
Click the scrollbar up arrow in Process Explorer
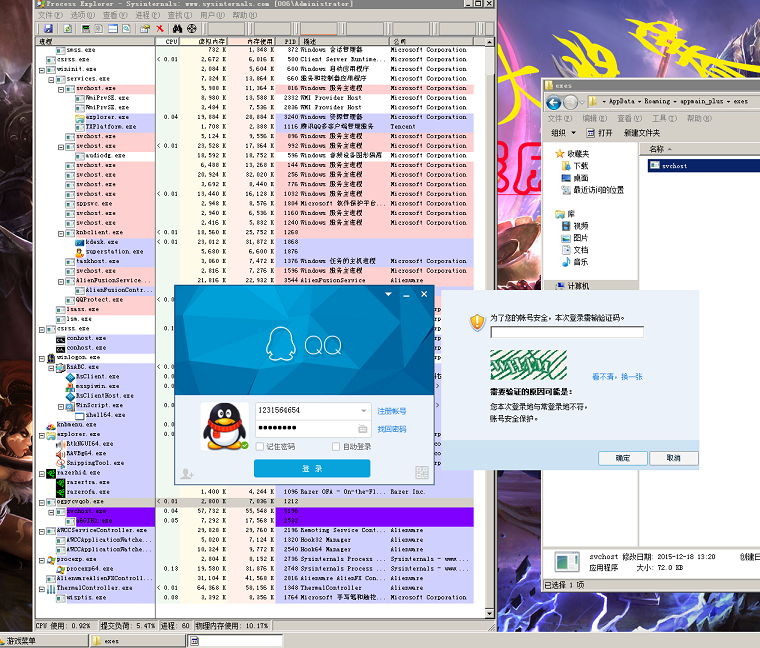pyautogui.click(x=490, y=42)
